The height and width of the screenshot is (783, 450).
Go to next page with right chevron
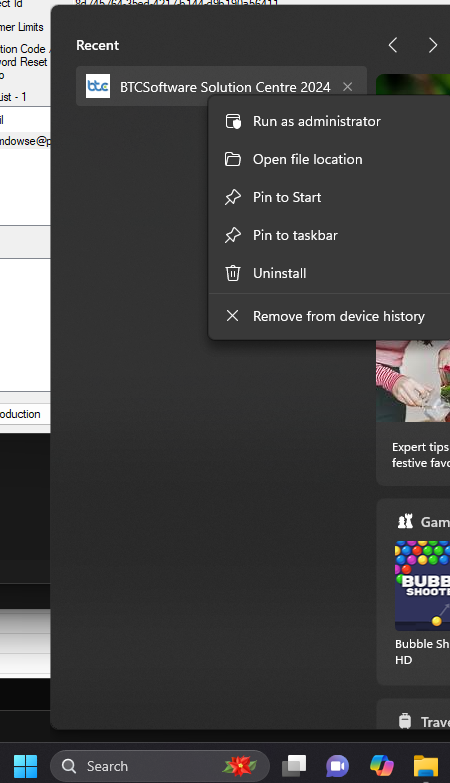[433, 45]
